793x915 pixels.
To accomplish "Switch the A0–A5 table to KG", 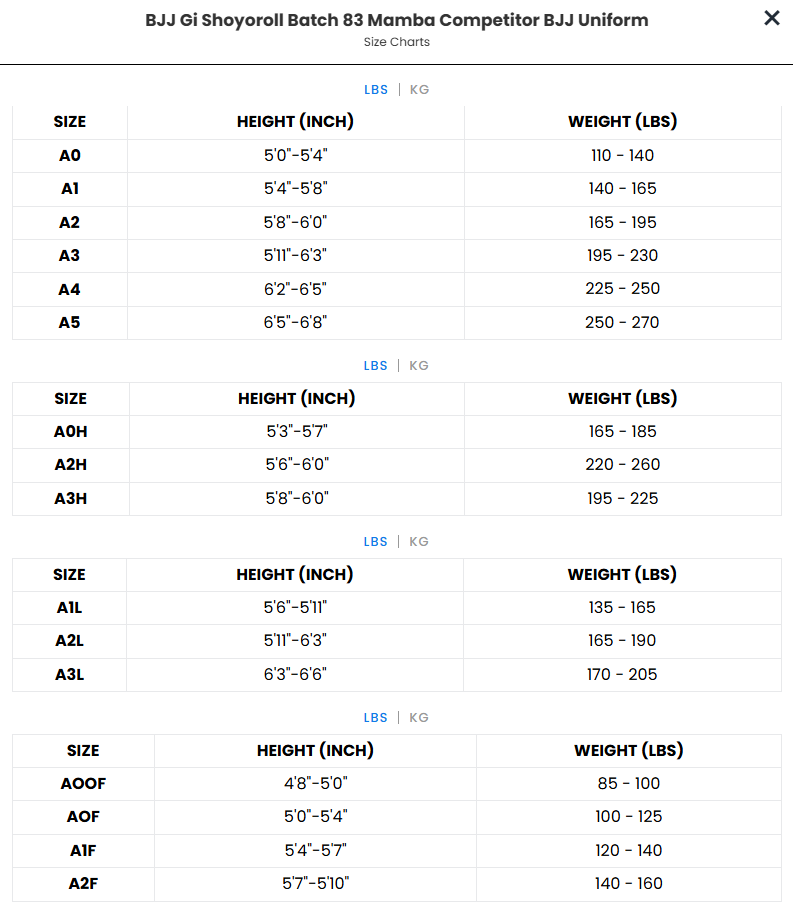I will click(x=419, y=90).
